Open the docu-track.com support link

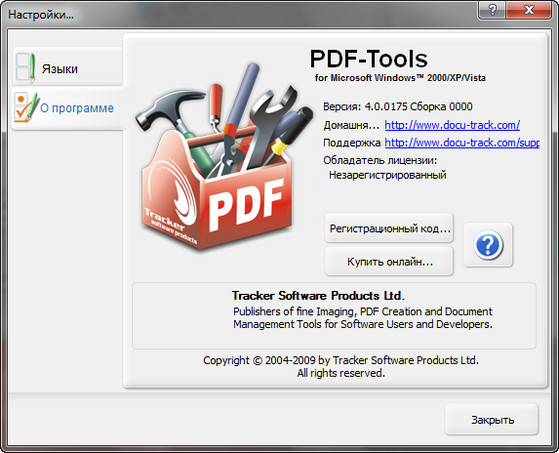[x=462, y=143]
